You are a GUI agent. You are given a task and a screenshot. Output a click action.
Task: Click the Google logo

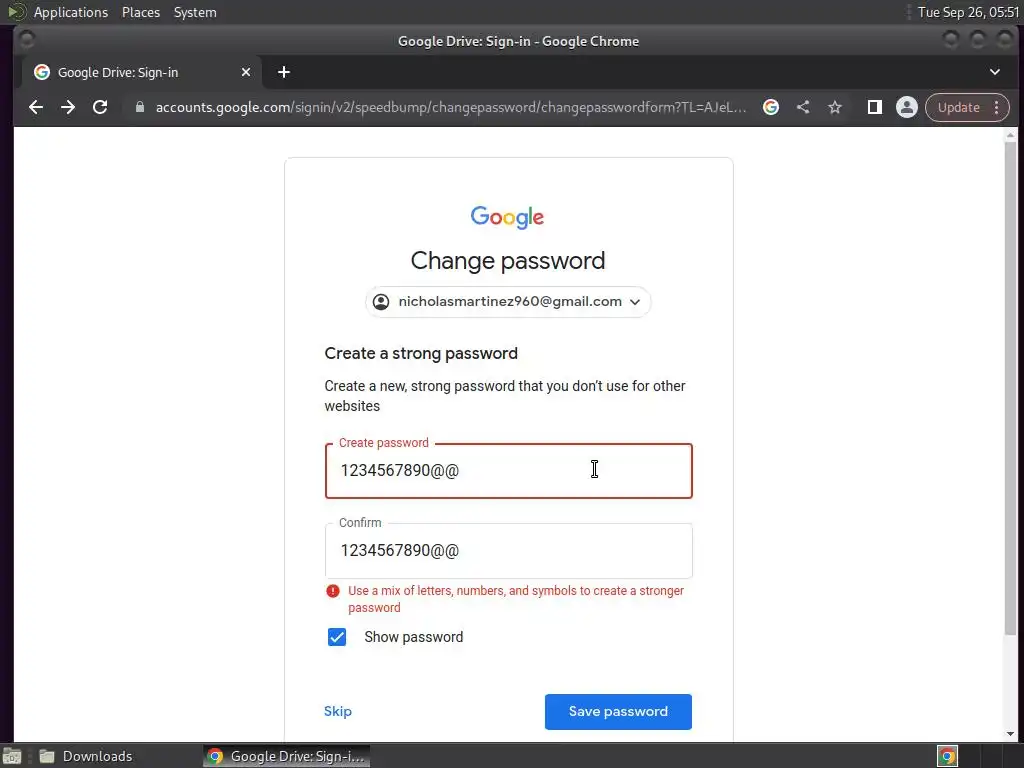(507, 217)
